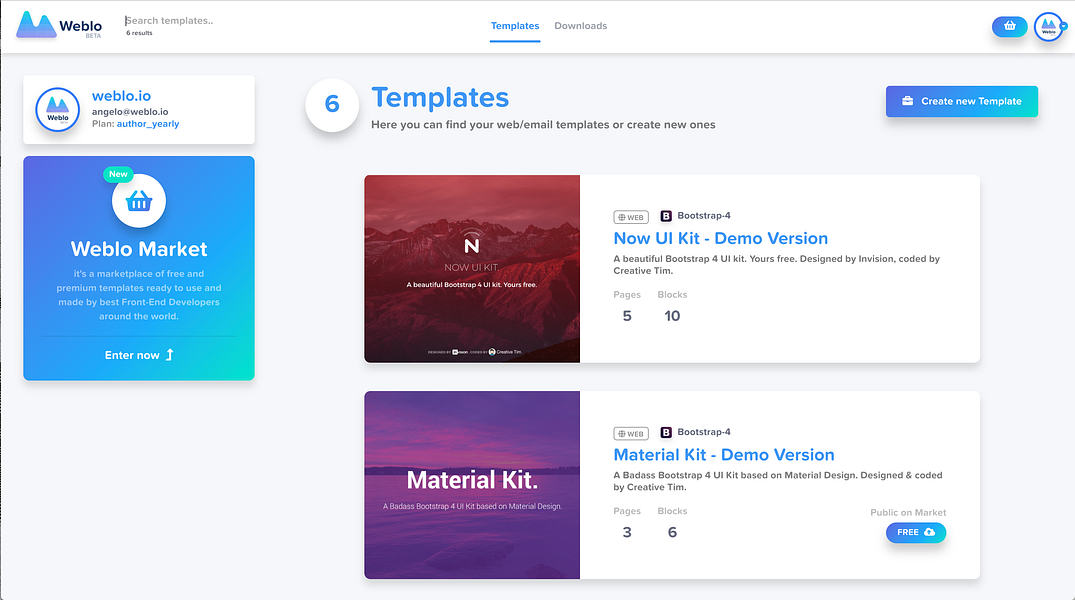Open Material Kit - Demo Version title

[x=724, y=455]
